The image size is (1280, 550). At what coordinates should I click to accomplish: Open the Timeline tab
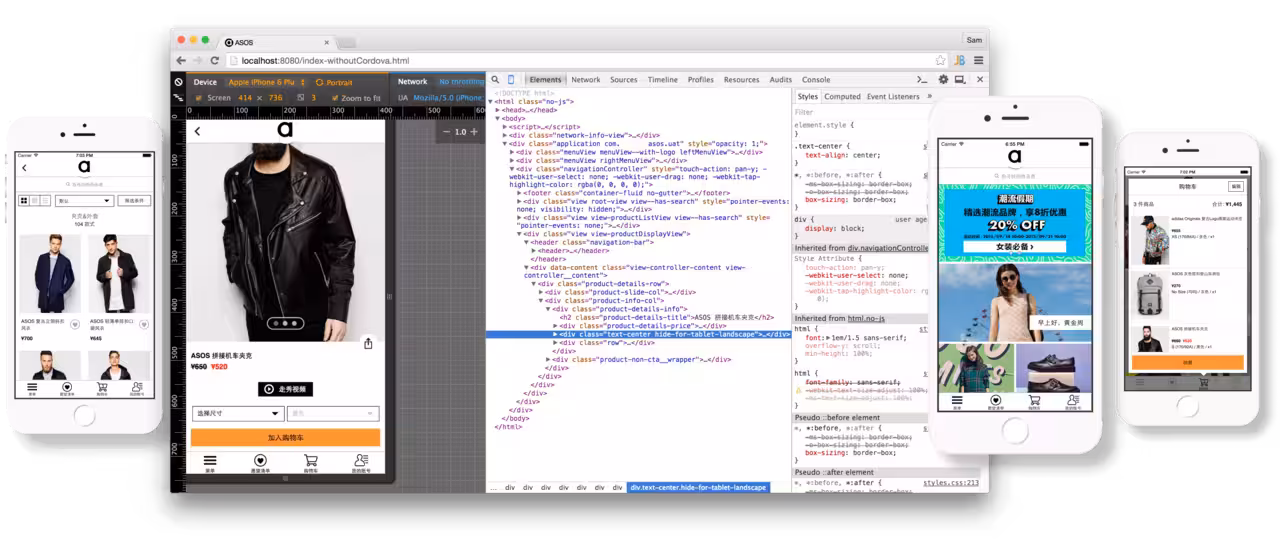pyautogui.click(x=663, y=80)
